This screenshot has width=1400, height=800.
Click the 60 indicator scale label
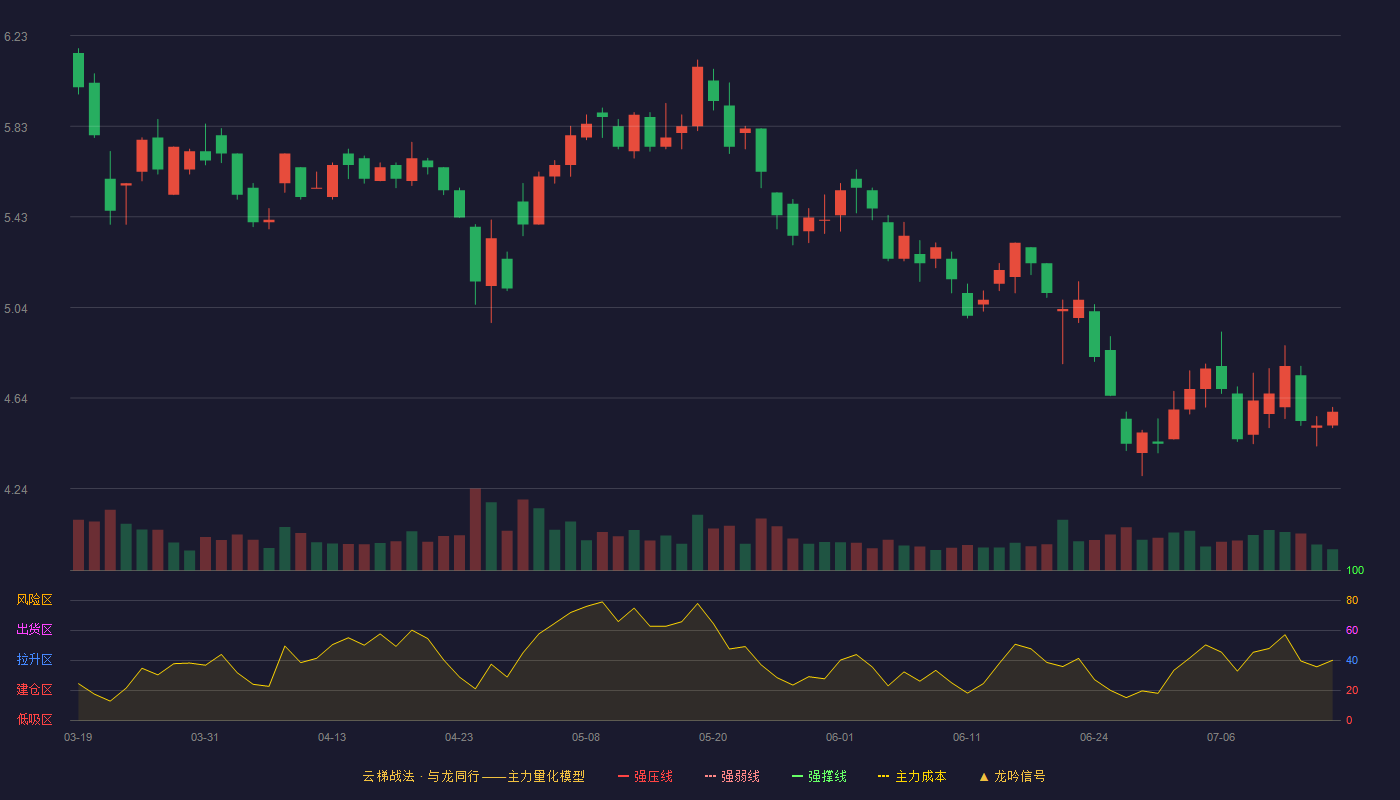pos(1352,630)
